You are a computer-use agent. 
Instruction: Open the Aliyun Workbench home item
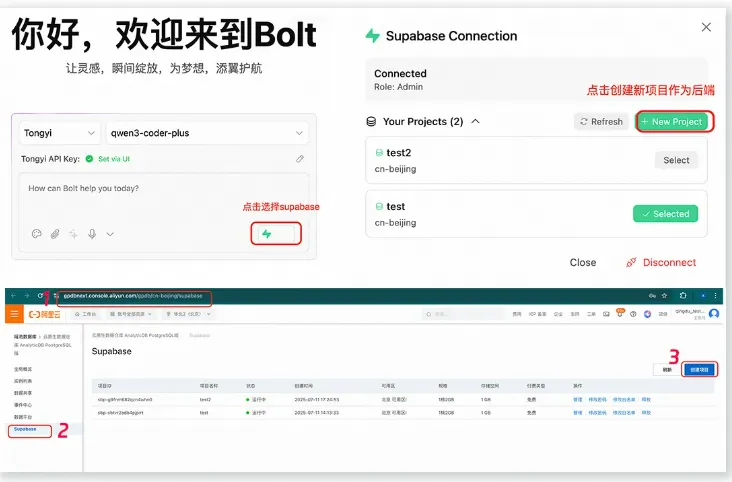85,314
